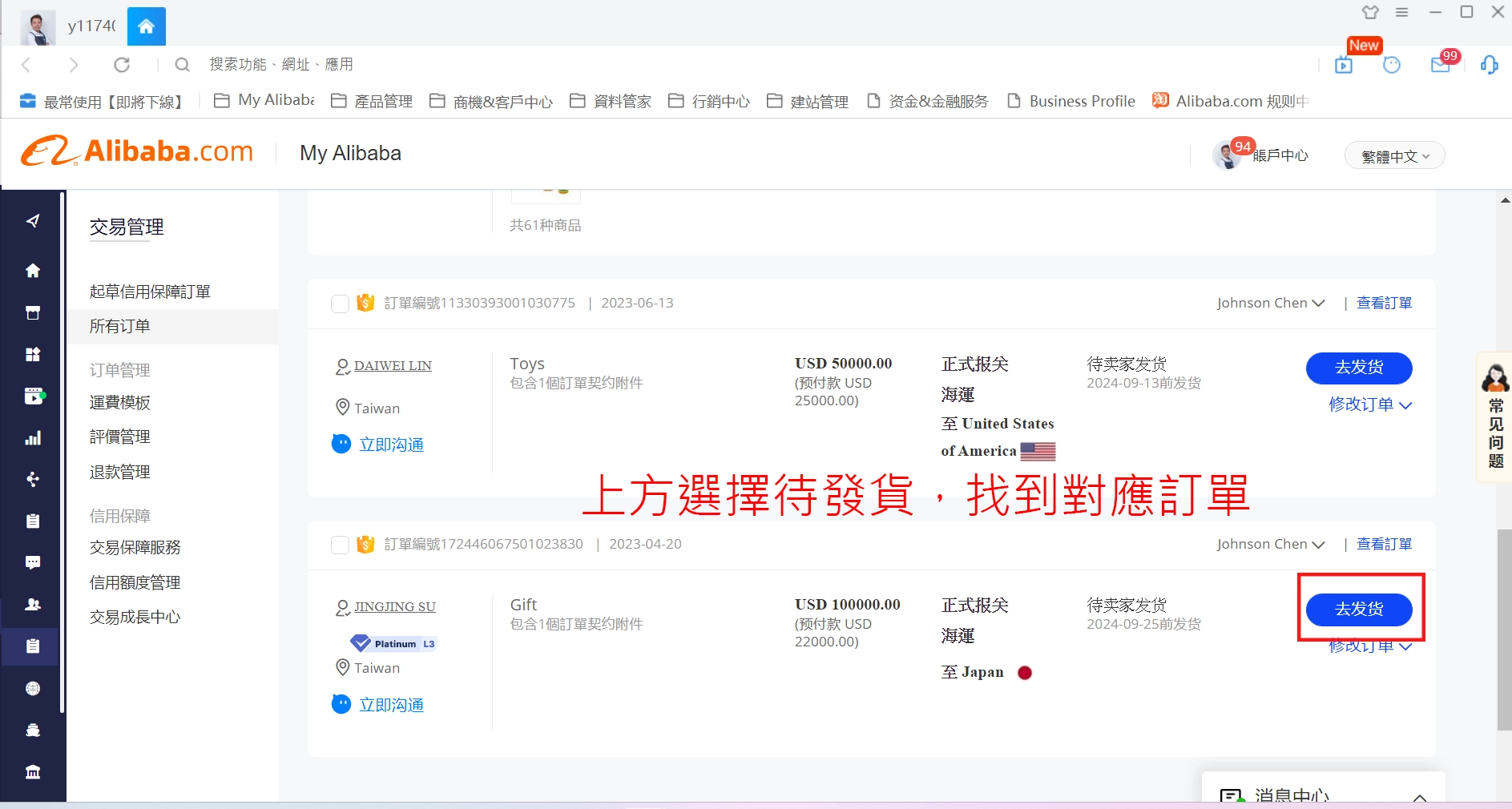The image size is (1512, 809).
Task: Click the globe icon in the sidebar
Action: click(x=33, y=689)
